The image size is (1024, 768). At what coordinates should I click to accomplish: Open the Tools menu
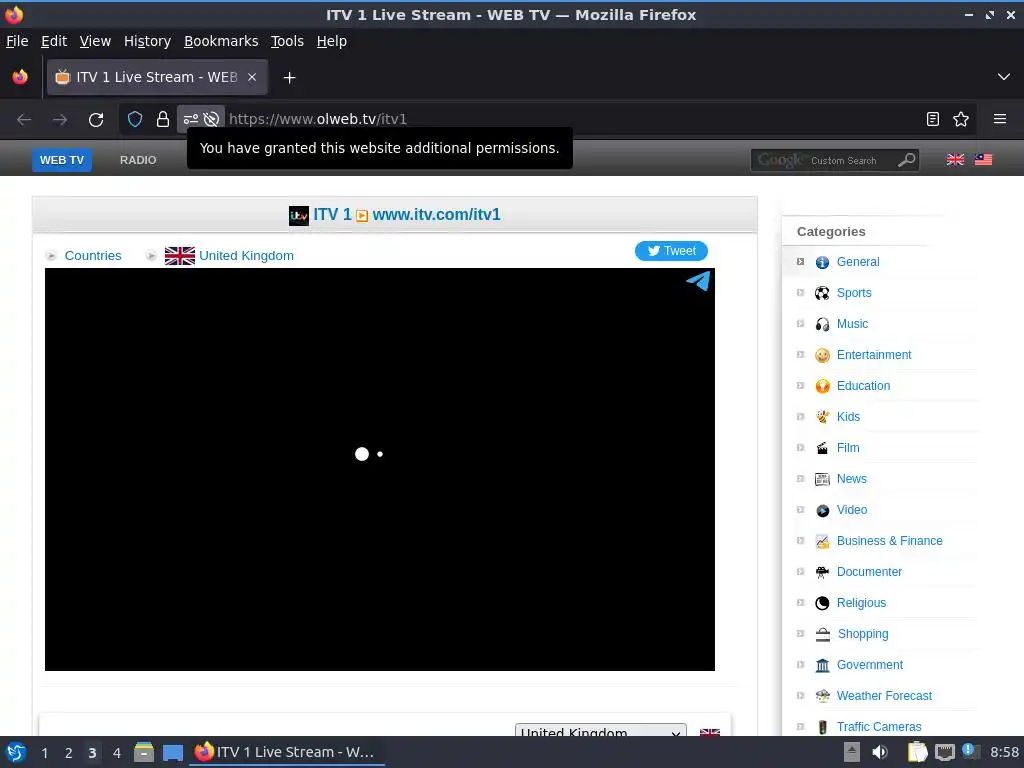(x=287, y=41)
